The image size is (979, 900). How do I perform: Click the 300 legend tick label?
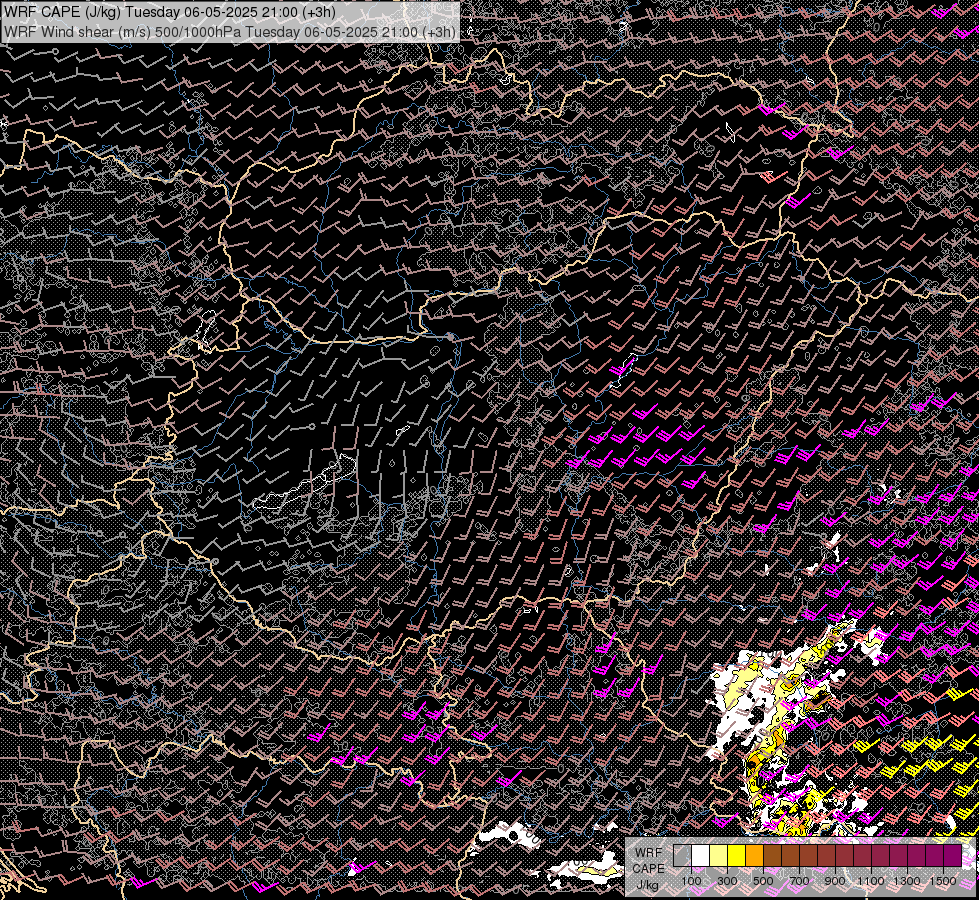point(727,881)
